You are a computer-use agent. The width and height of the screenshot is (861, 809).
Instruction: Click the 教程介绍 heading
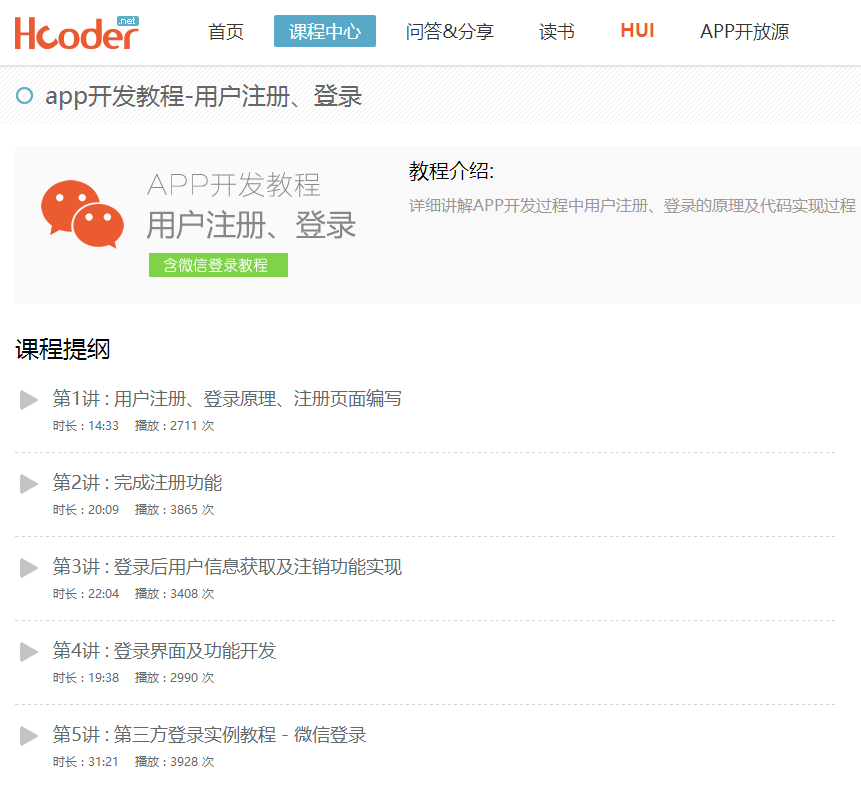point(451,171)
